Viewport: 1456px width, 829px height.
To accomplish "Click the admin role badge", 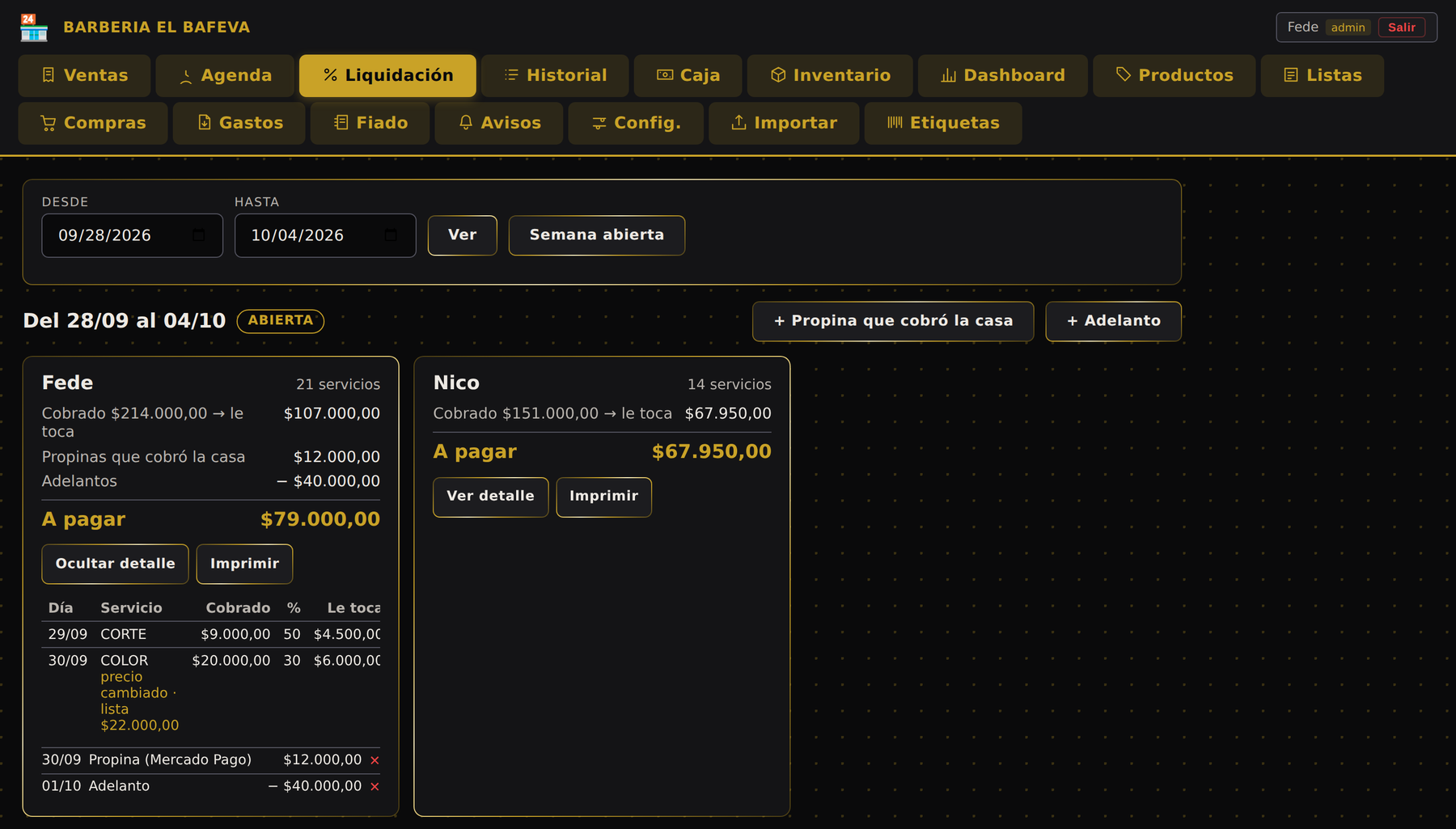I will (x=1348, y=27).
